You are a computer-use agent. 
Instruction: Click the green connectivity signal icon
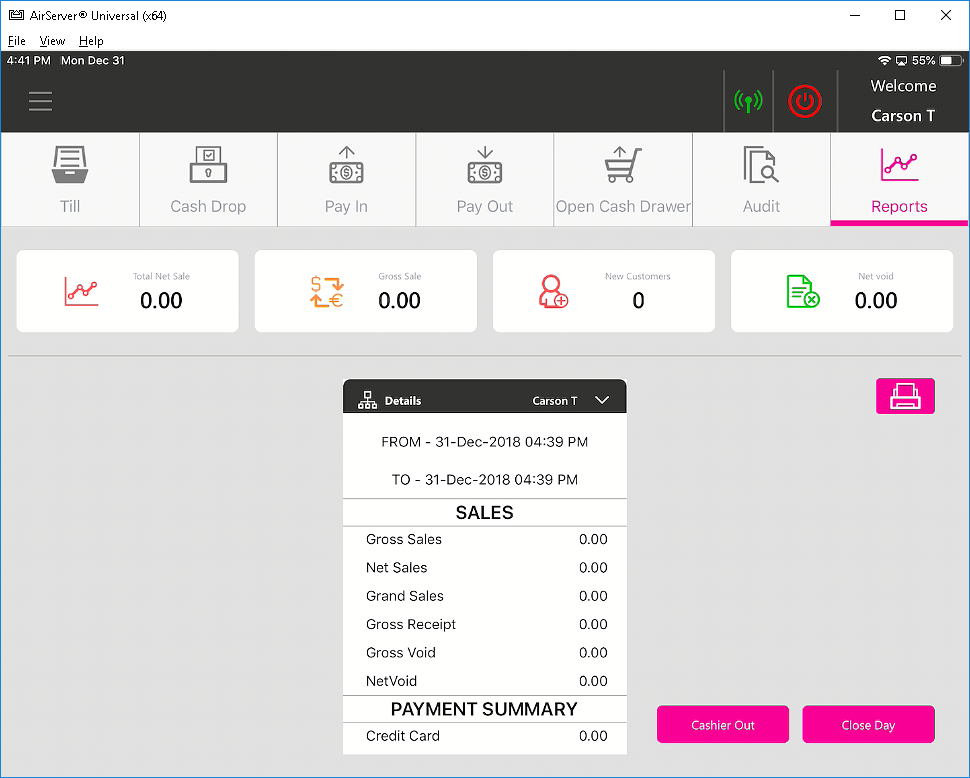tap(748, 101)
